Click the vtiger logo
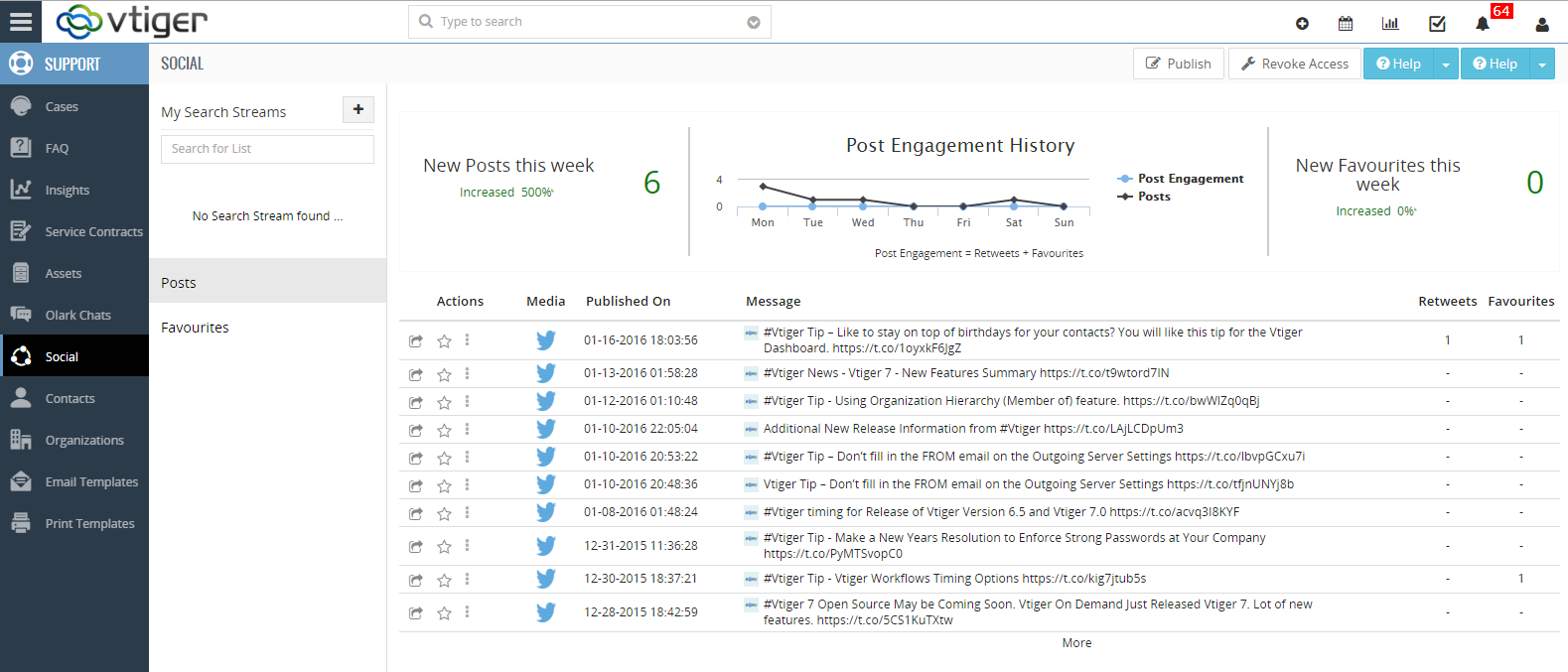1568x672 pixels. pos(131,21)
